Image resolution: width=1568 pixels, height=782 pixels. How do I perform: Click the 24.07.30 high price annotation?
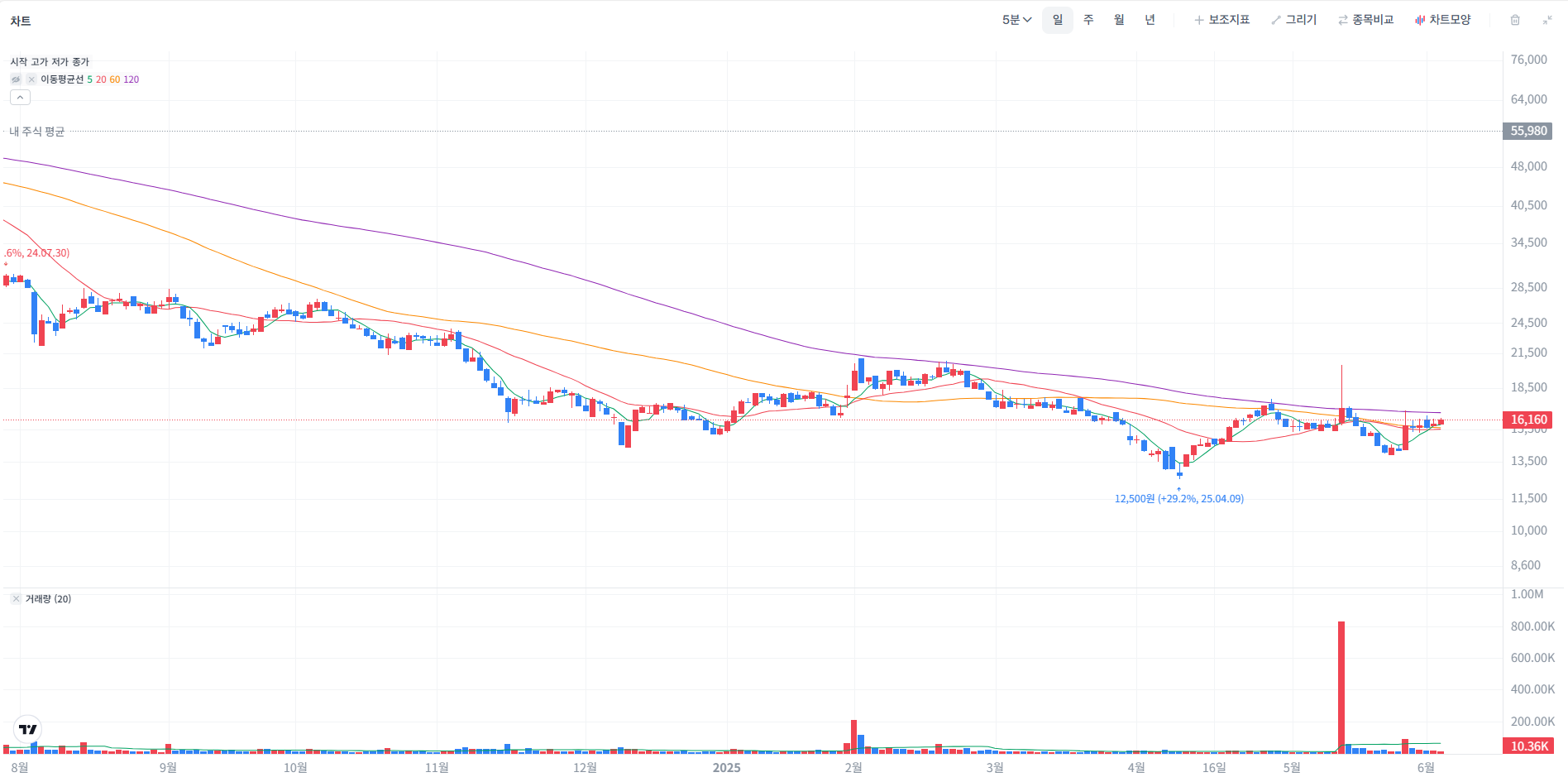[x=36, y=253]
